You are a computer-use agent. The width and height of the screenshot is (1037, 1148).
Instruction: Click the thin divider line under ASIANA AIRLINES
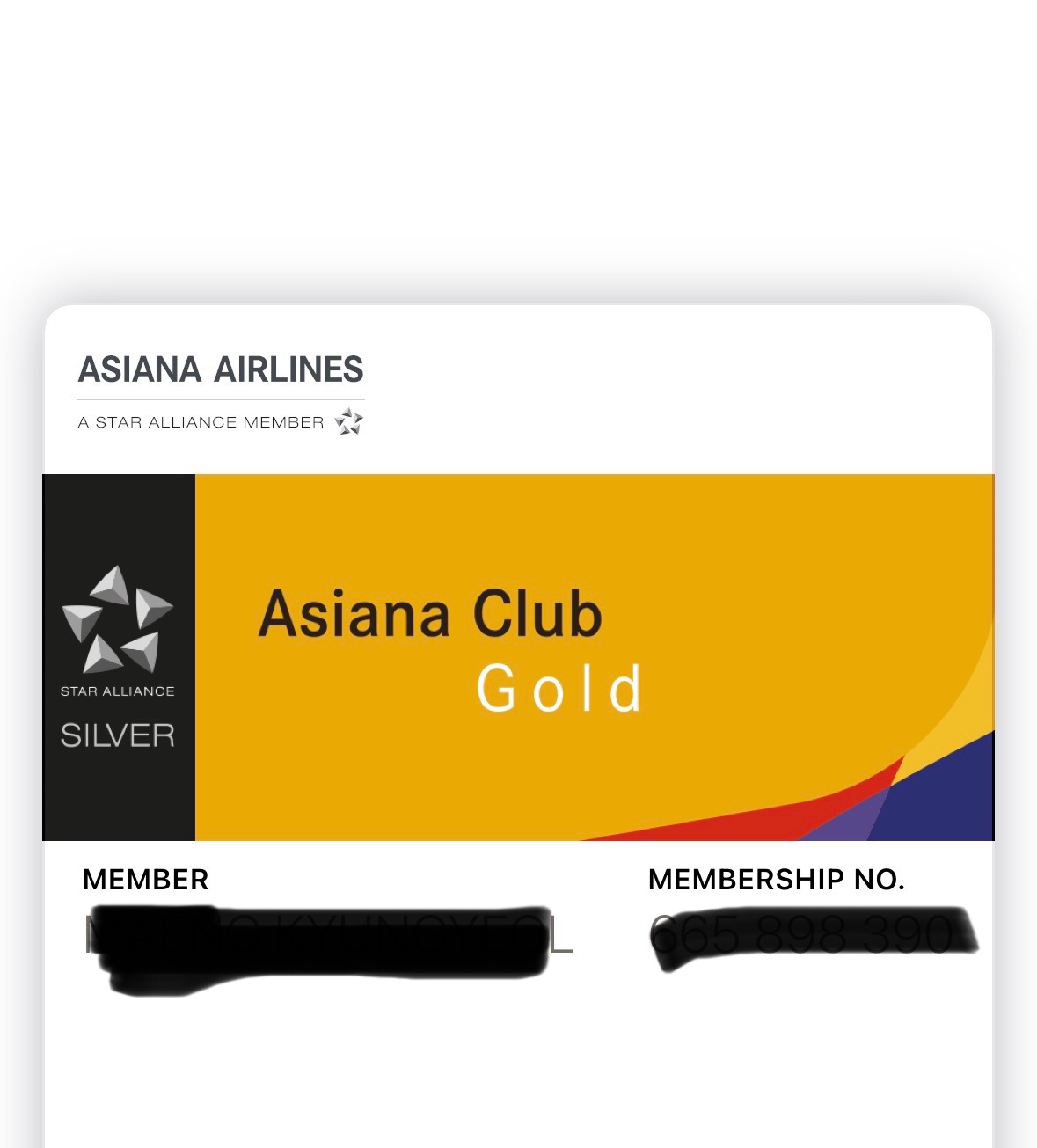(221, 399)
